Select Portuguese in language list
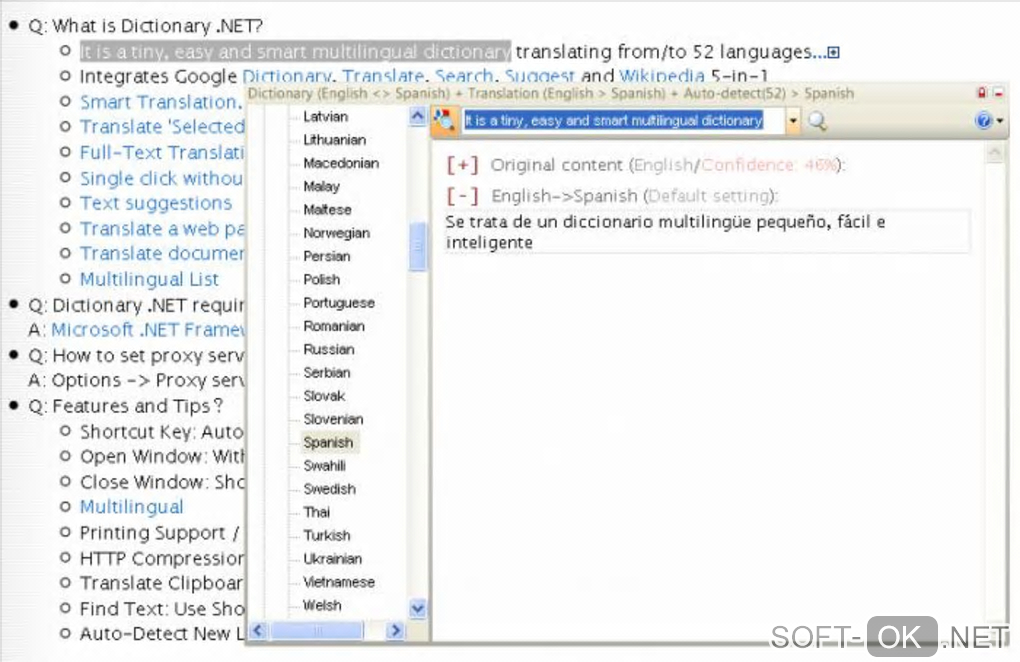 (339, 303)
